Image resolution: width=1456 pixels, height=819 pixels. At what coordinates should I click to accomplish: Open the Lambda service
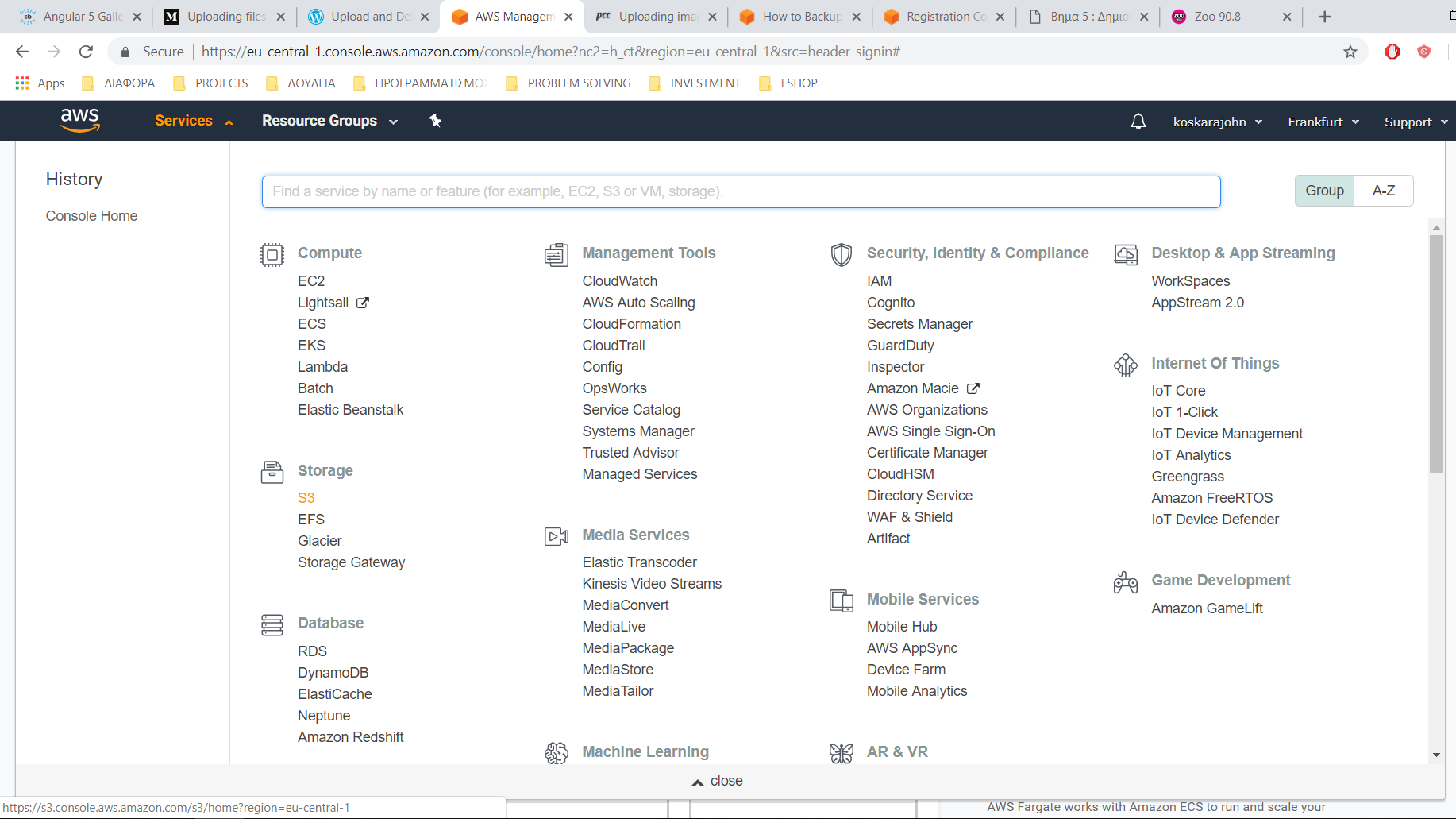click(x=322, y=367)
